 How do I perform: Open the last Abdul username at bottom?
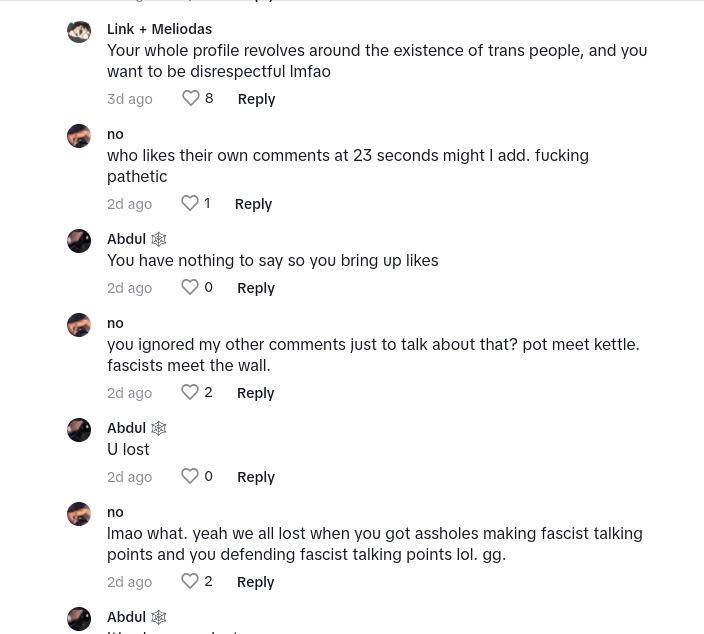coord(127,617)
